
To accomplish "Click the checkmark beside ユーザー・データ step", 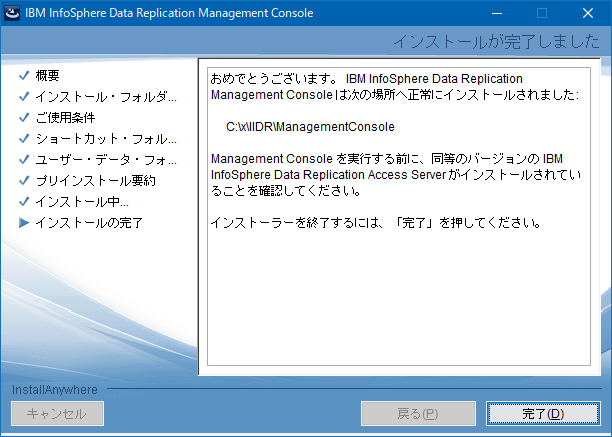I will (x=24, y=160).
